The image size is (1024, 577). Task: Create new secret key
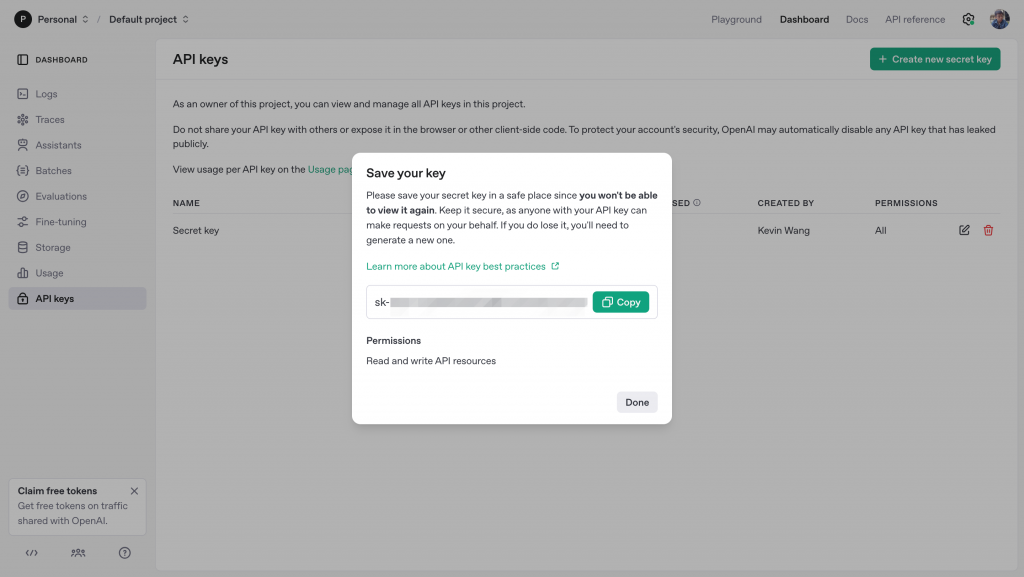935,59
